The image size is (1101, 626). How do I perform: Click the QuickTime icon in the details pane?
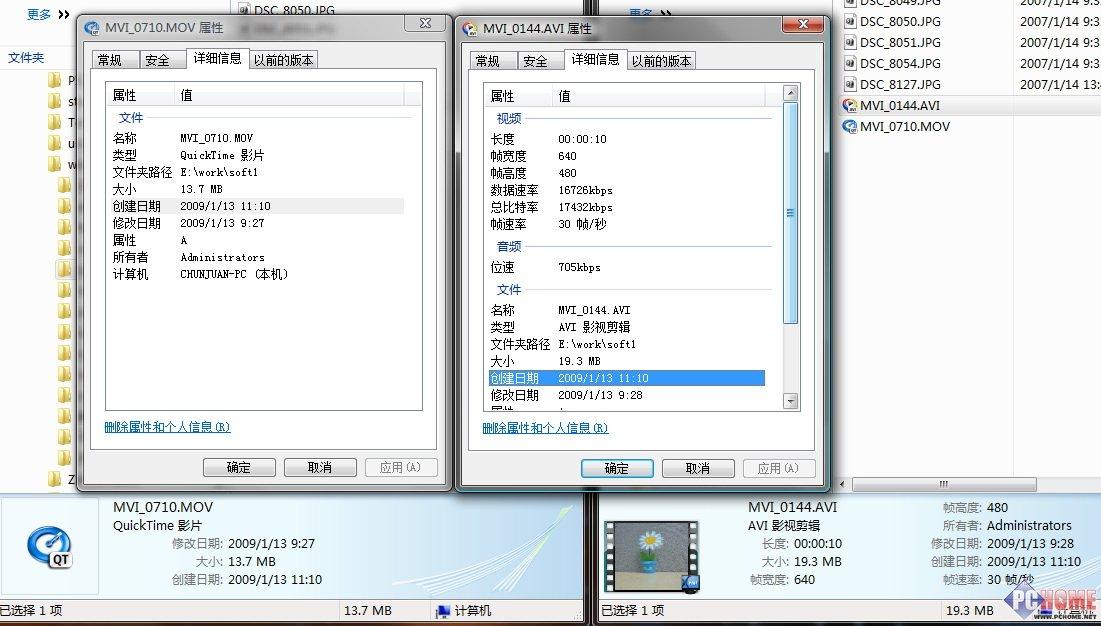click(x=49, y=547)
